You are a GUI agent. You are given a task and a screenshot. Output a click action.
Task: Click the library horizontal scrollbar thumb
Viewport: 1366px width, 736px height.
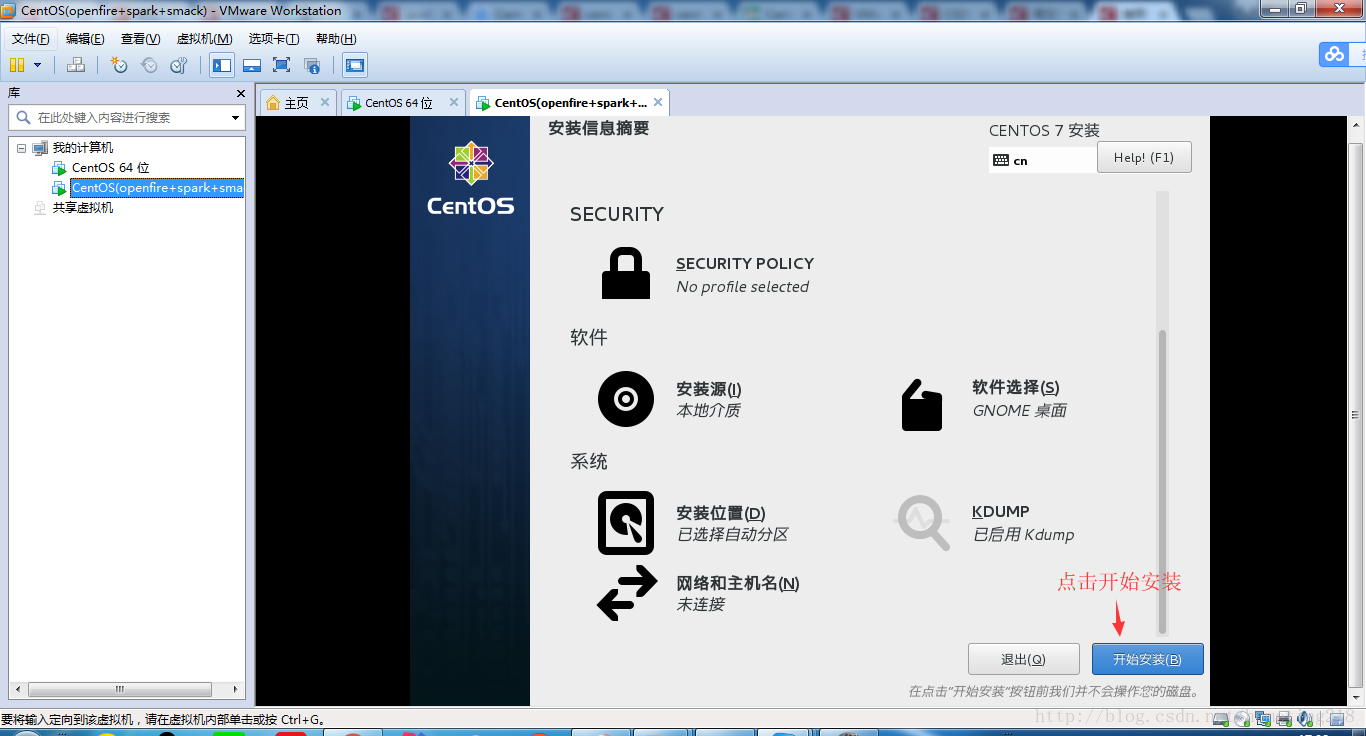point(120,689)
